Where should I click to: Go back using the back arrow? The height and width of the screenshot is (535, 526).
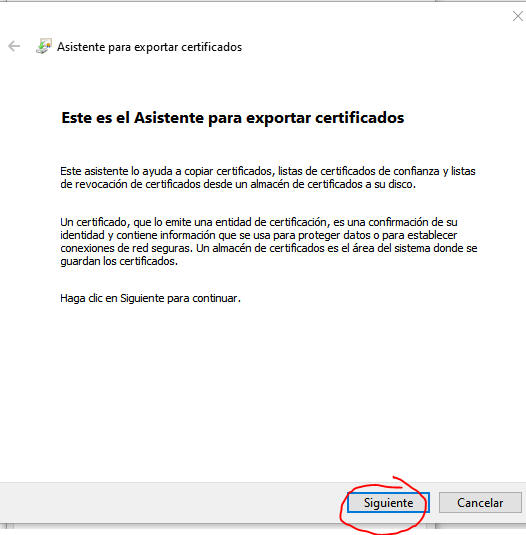click(x=14, y=46)
